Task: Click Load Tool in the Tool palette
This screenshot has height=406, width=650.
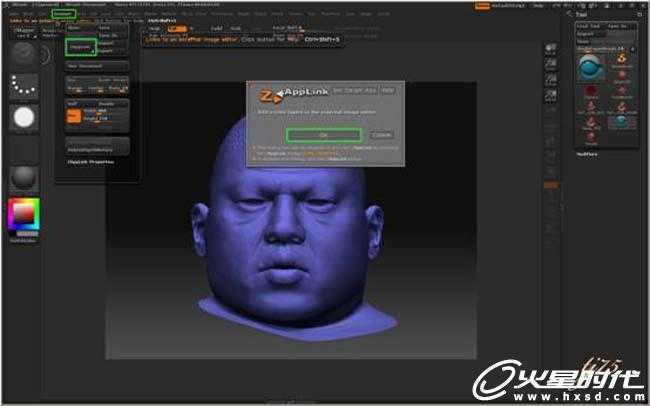Action: tap(589, 26)
